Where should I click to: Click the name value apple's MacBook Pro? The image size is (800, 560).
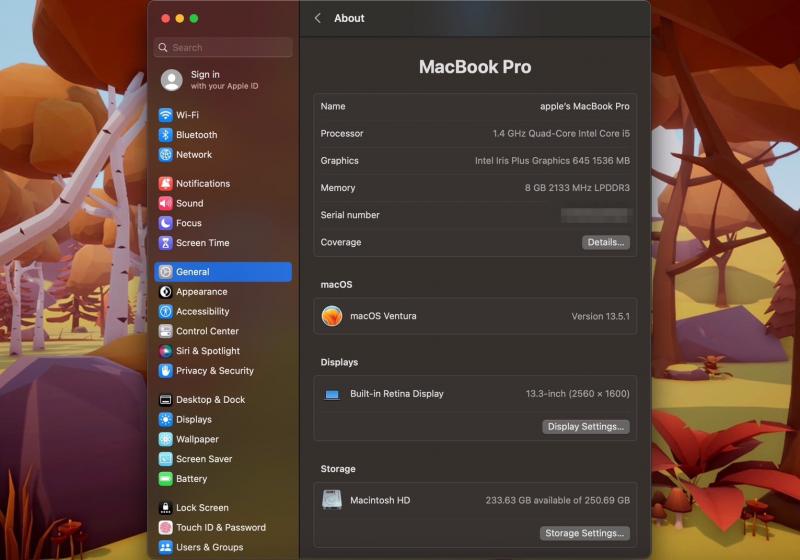tap(585, 107)
